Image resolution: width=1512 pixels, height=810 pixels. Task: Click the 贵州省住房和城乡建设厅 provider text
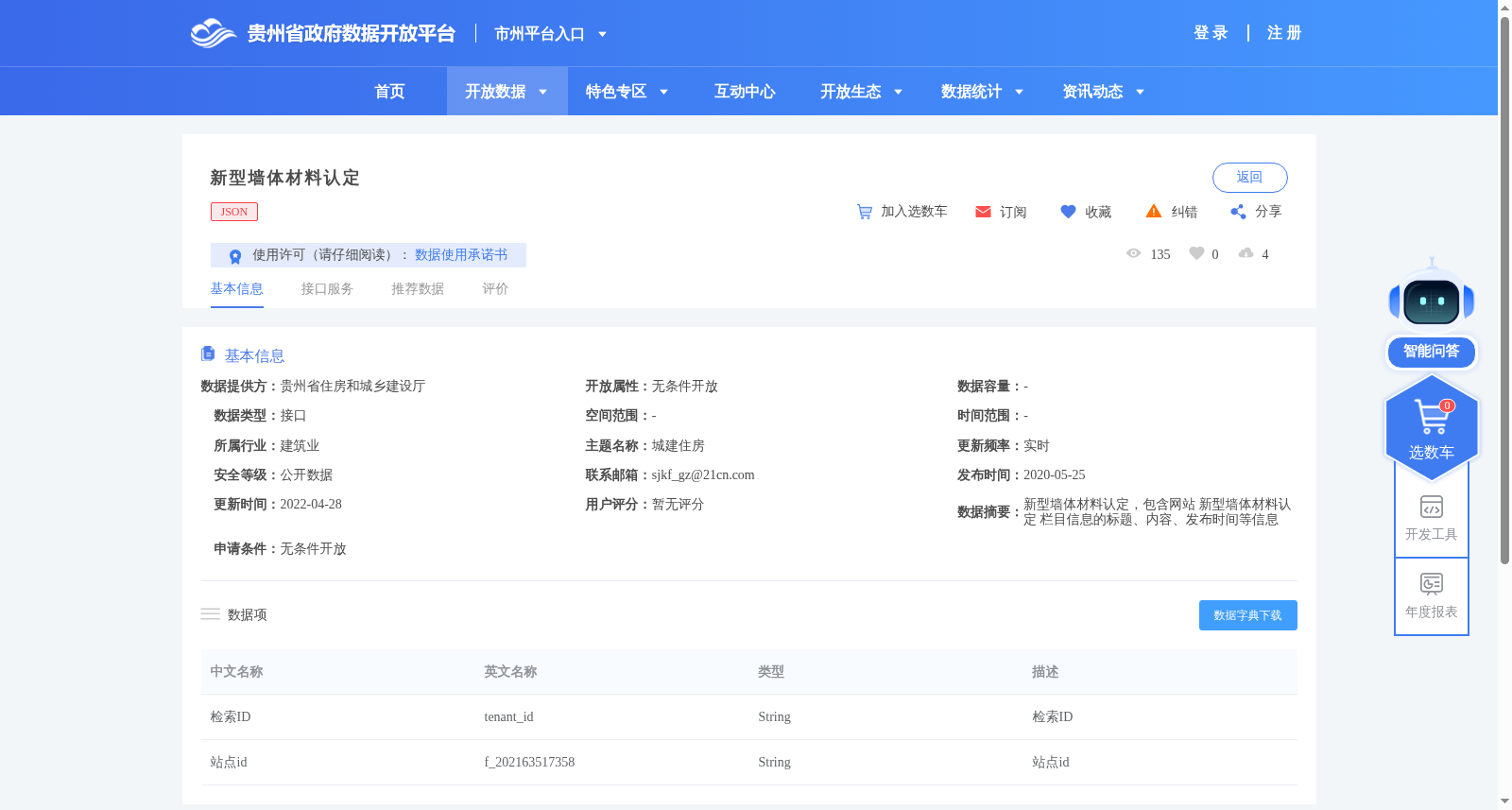click(x=352, y=387)
